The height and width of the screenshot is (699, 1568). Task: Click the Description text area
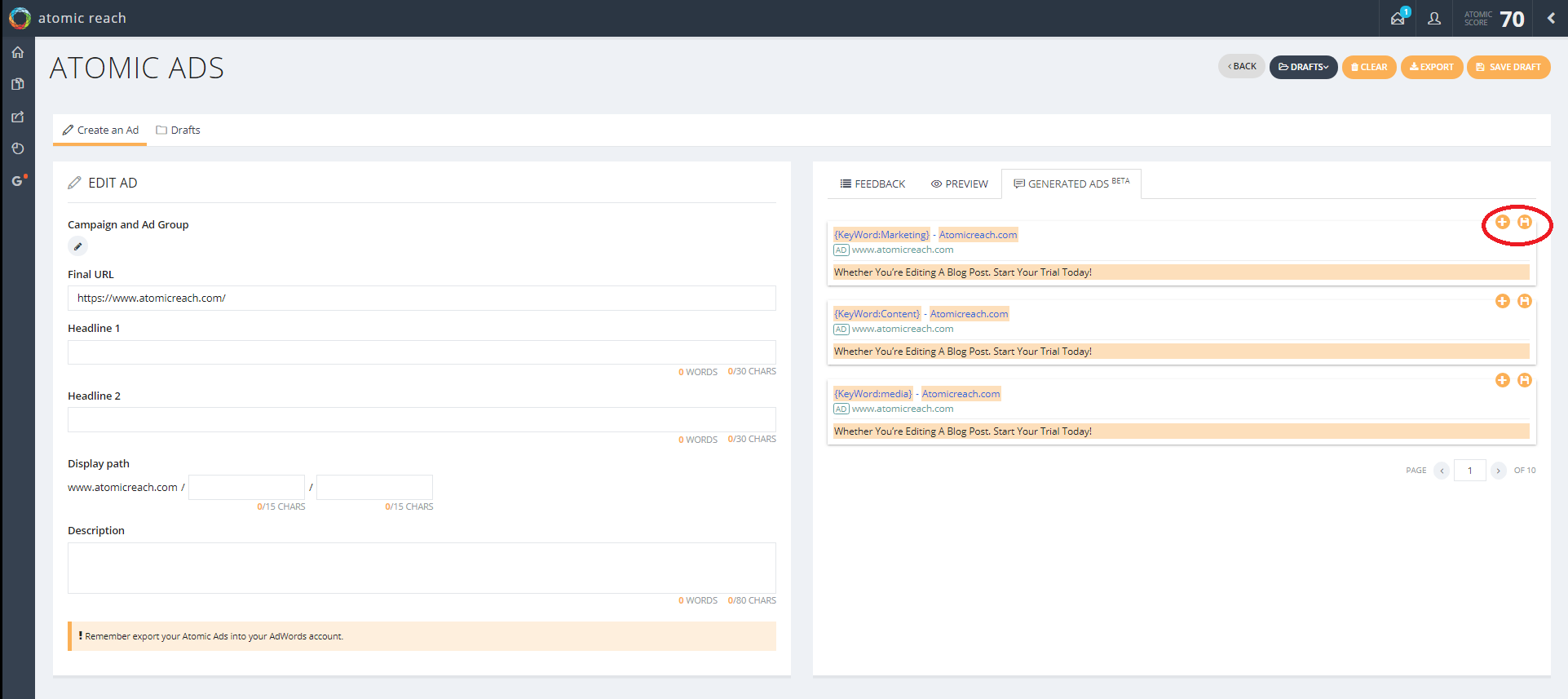point(422,568)
